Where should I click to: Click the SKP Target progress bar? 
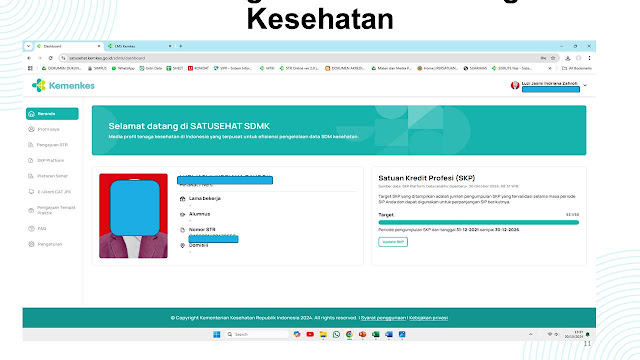coord(478,222)
